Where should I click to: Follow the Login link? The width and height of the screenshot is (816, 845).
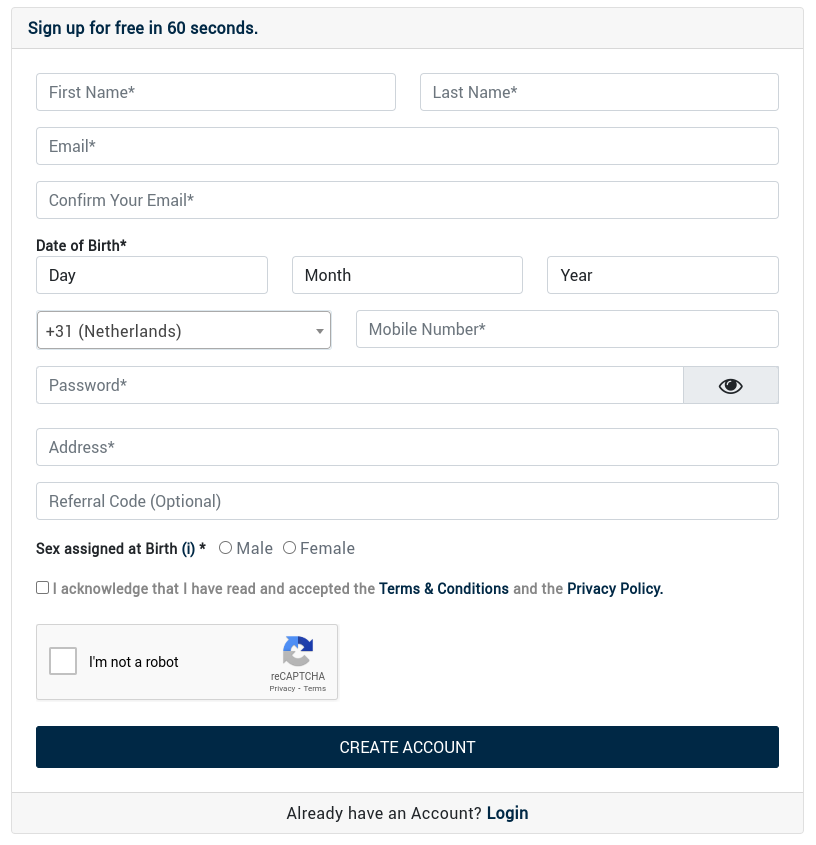click(x=507, y=813)
